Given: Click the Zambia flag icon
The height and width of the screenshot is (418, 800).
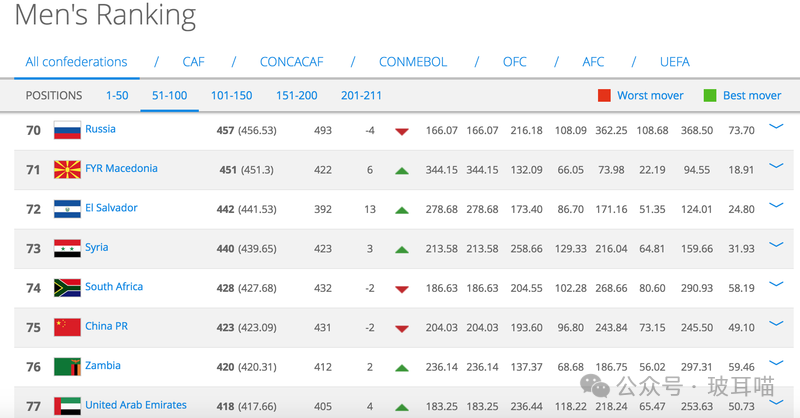Looking at the screenshot, I should click(x=67, y=366).
